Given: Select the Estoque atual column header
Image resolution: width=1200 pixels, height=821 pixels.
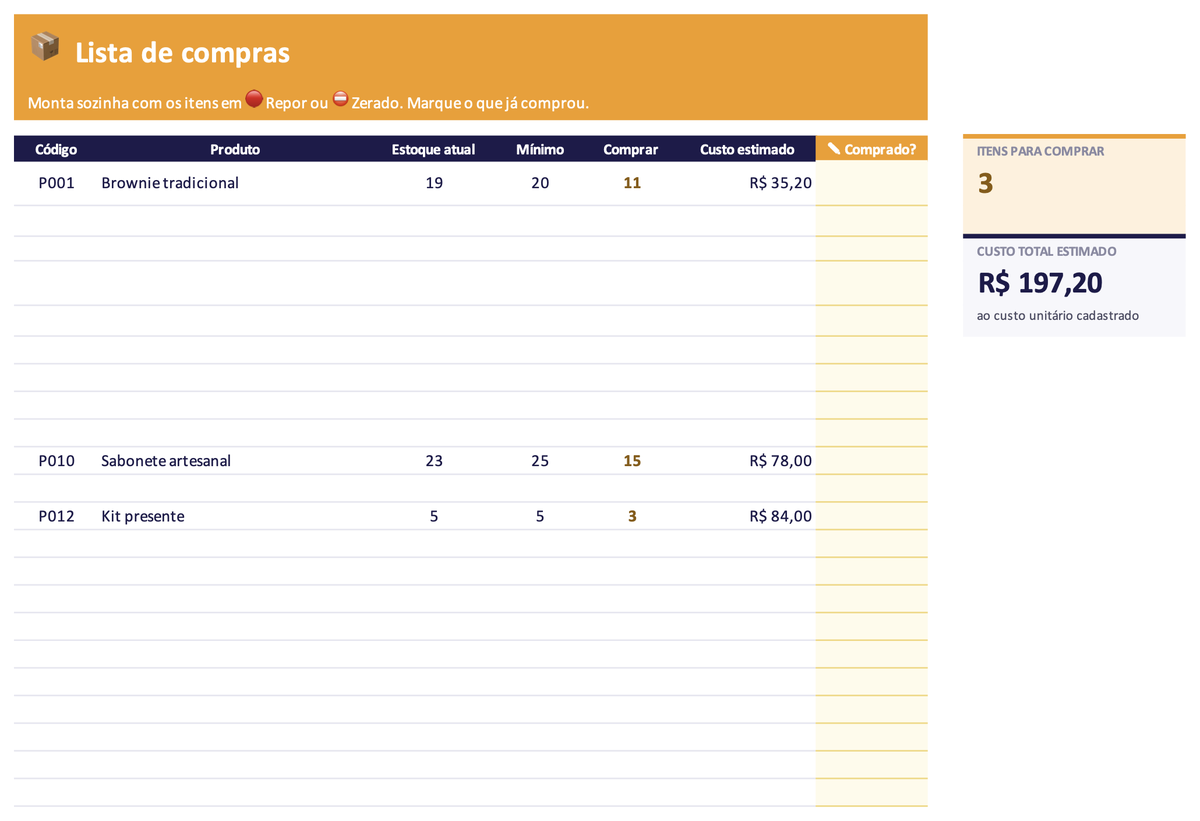Looking at the screenshot, I should 433,149.
